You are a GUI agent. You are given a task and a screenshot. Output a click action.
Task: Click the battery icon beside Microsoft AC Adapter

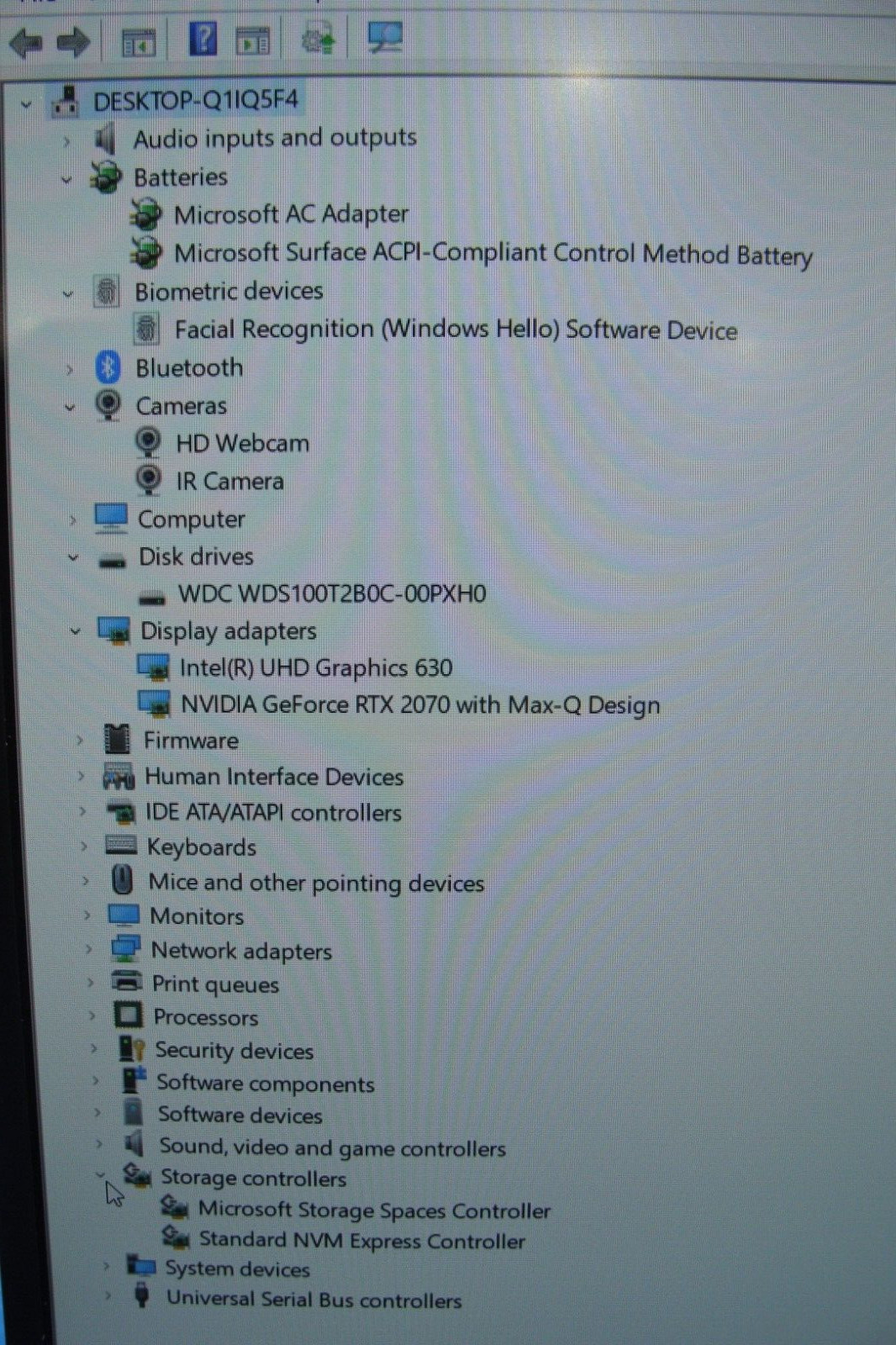[145, 214]
